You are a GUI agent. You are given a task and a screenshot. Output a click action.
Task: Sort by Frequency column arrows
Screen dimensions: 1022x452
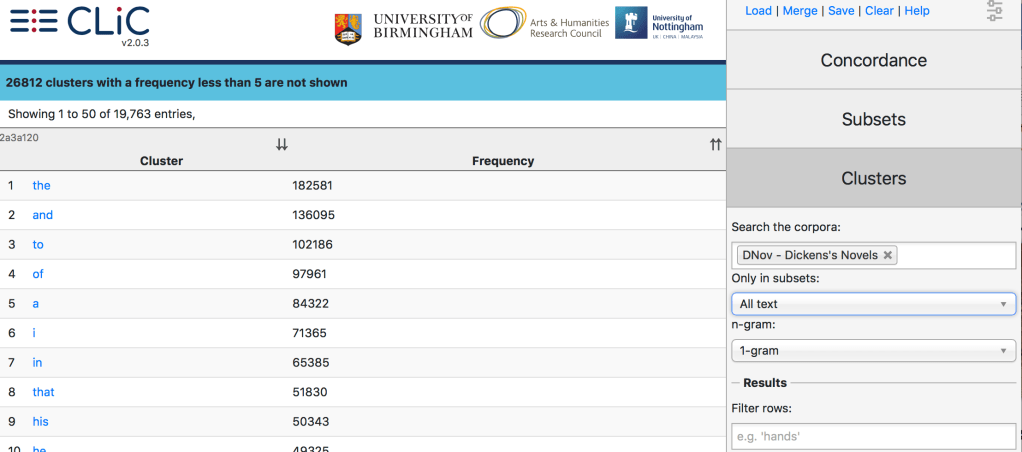(715, 145)
